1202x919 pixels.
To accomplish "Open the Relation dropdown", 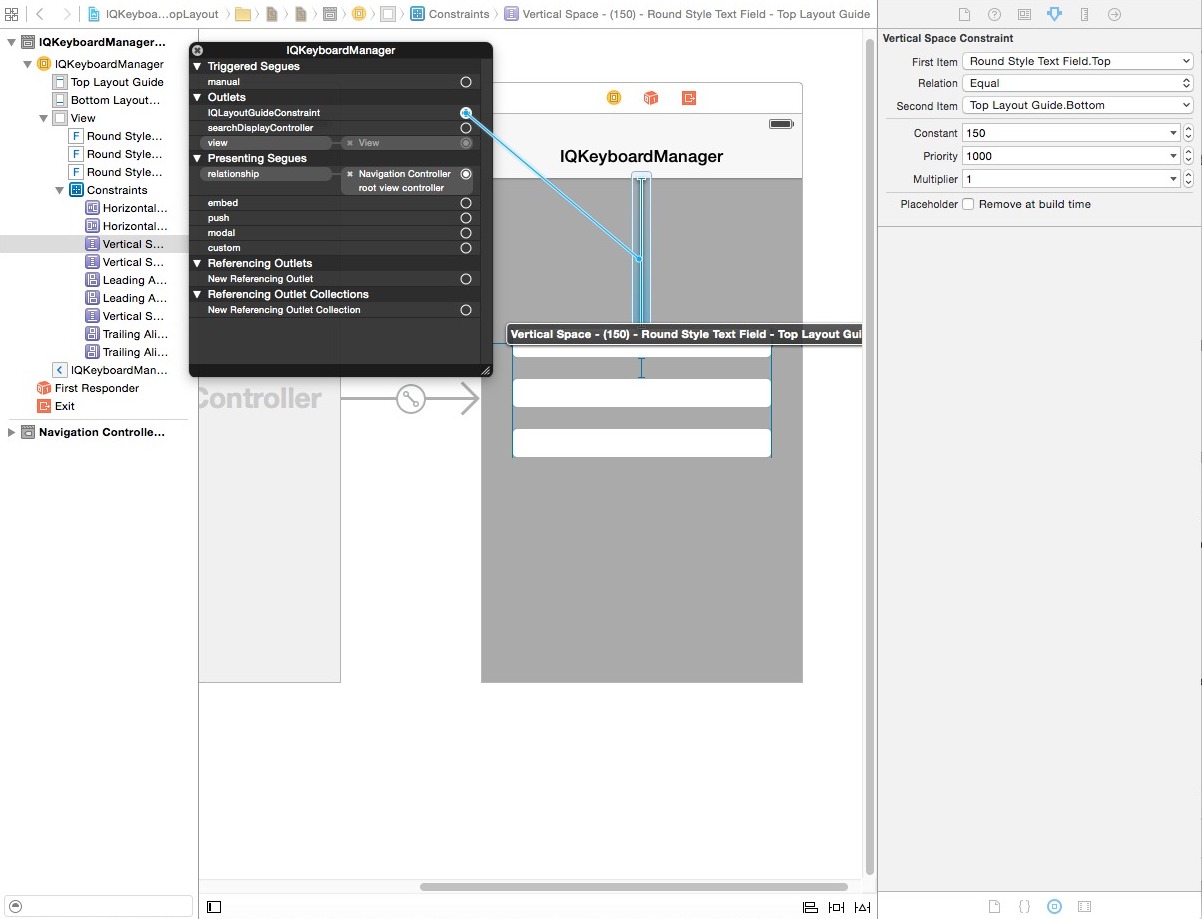I will click(1077, 83).
